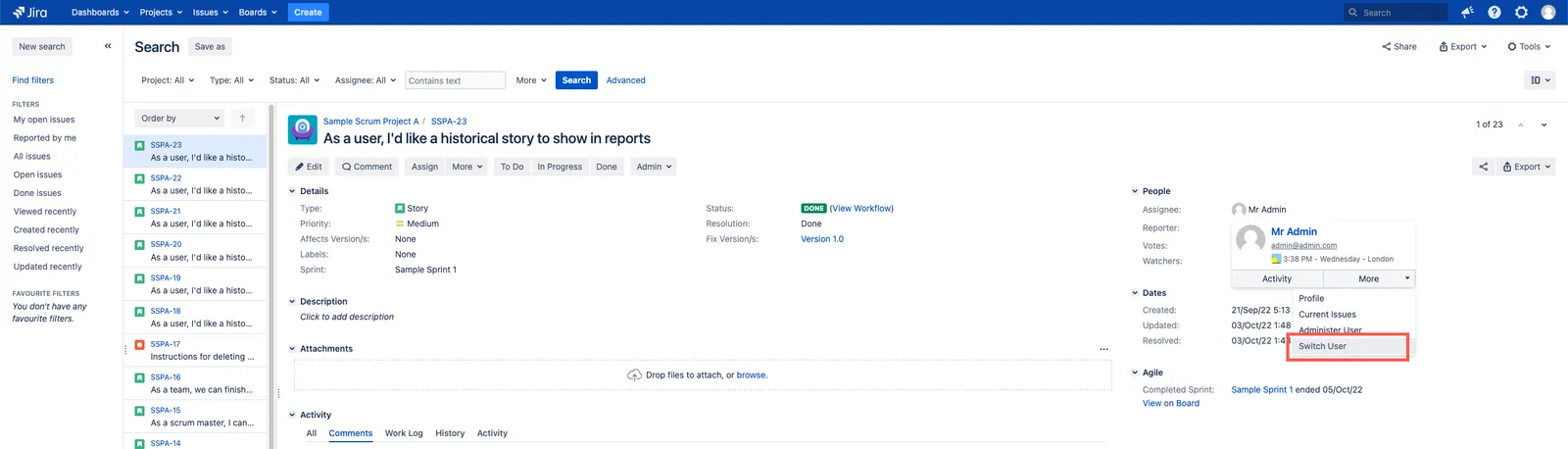Go to next issue with down arrow
1568x449 pixels.
1543,125
